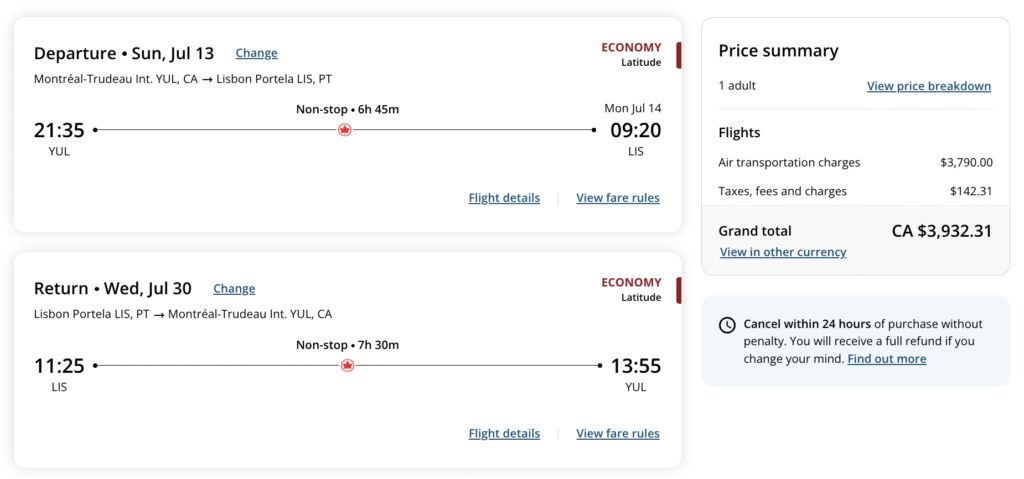The height and width of the screenshot is (479, 1024).
Task: View fare rules for the departure flight
Action: point(617,198)
